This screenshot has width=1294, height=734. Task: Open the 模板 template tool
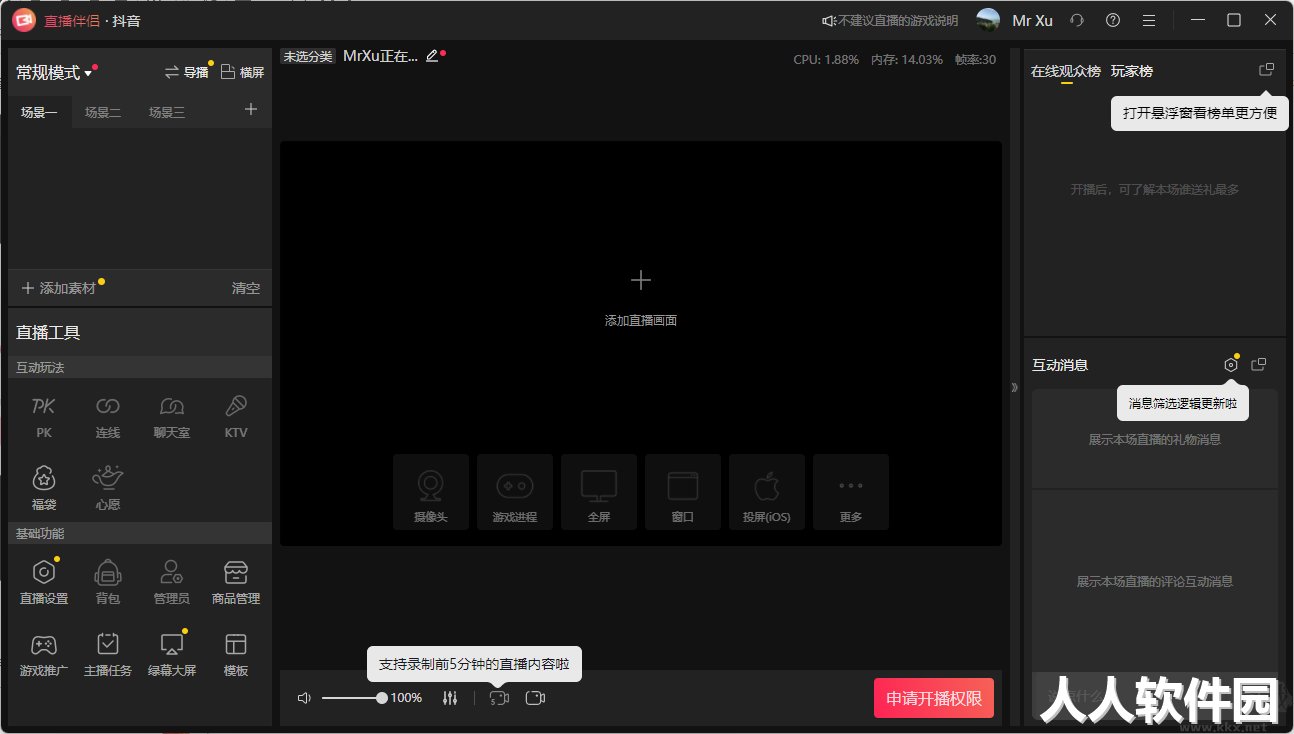pyautogui.click(x=236, y=654)
